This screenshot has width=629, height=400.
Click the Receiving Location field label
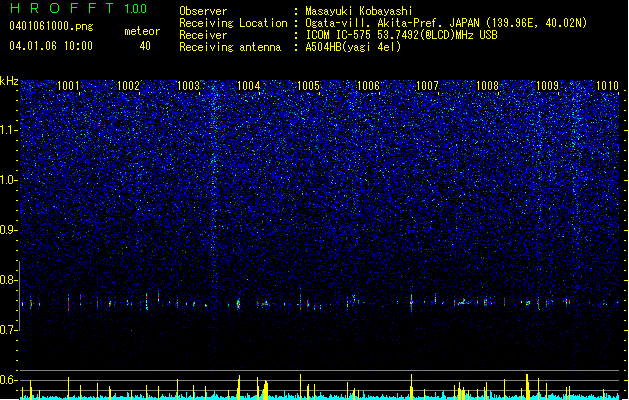click(233, 23)
